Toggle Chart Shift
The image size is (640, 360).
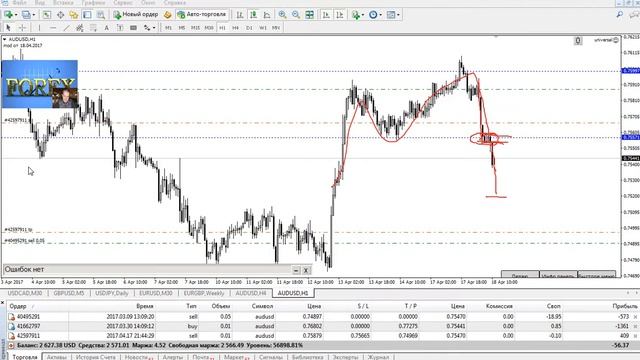coord(340,15)
